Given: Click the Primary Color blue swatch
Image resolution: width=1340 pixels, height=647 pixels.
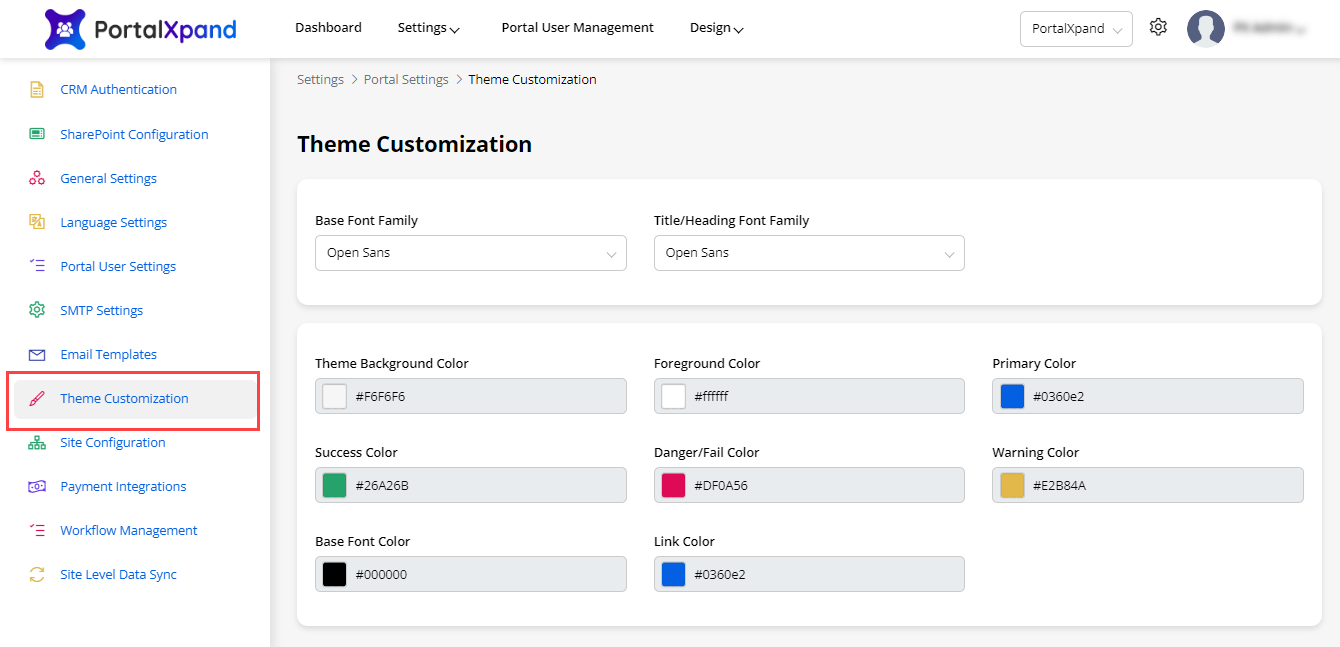Looking at the screenshot, I should click(x=1012, y=396).
